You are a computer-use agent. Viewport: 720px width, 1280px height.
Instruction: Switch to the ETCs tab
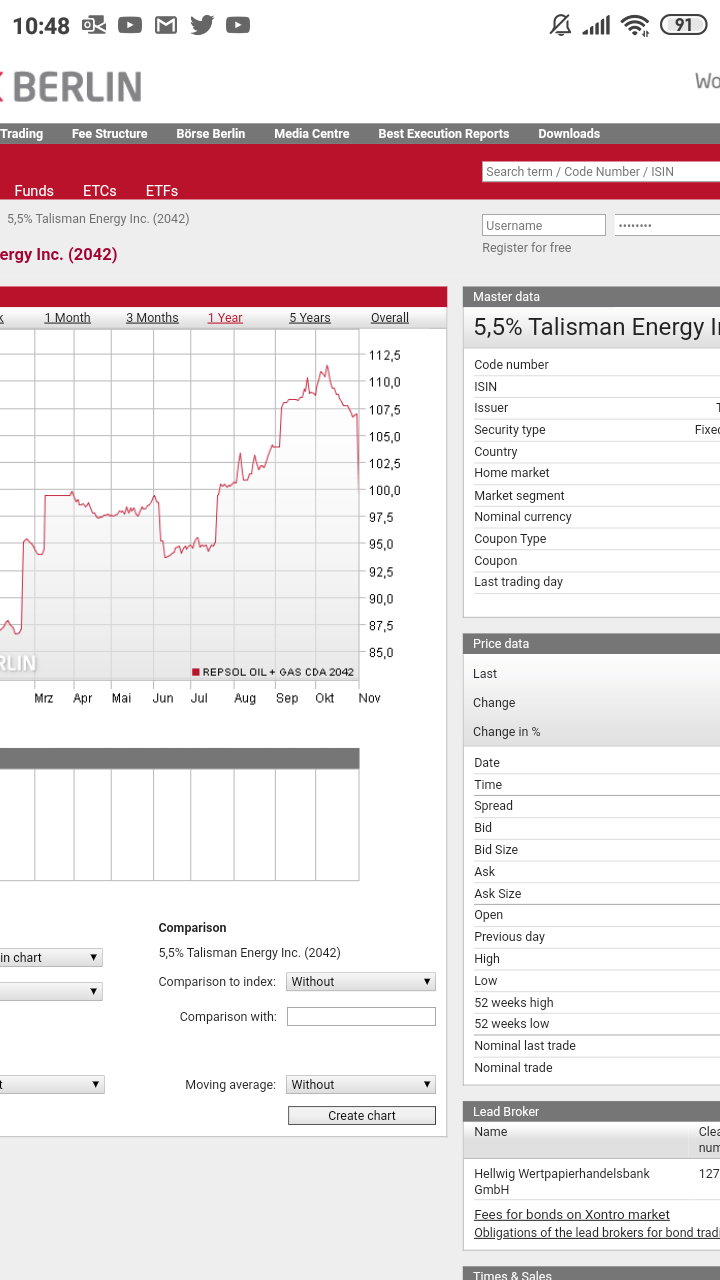click(100, 191)
